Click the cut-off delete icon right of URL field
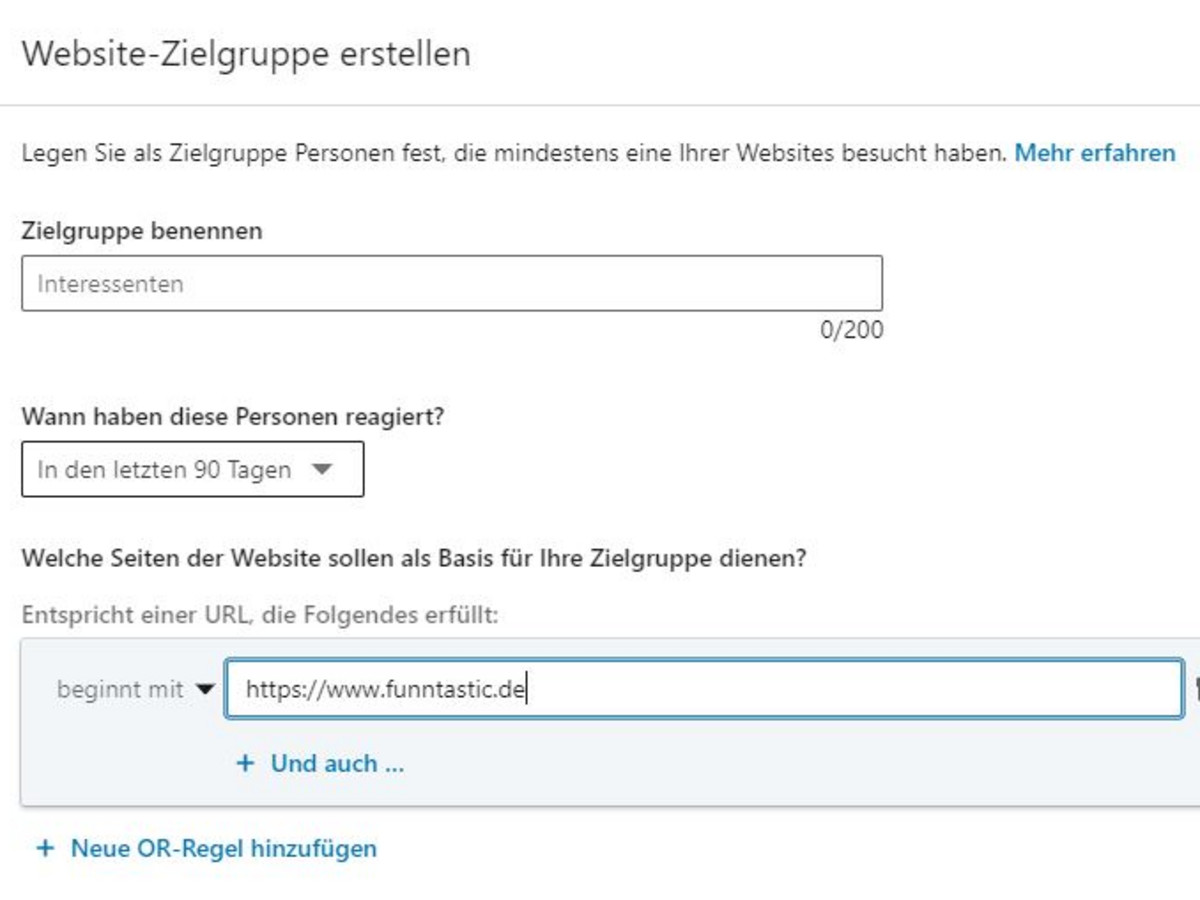The width and height of the screenshot is (1200, 900). click(x=1195, y=688)
